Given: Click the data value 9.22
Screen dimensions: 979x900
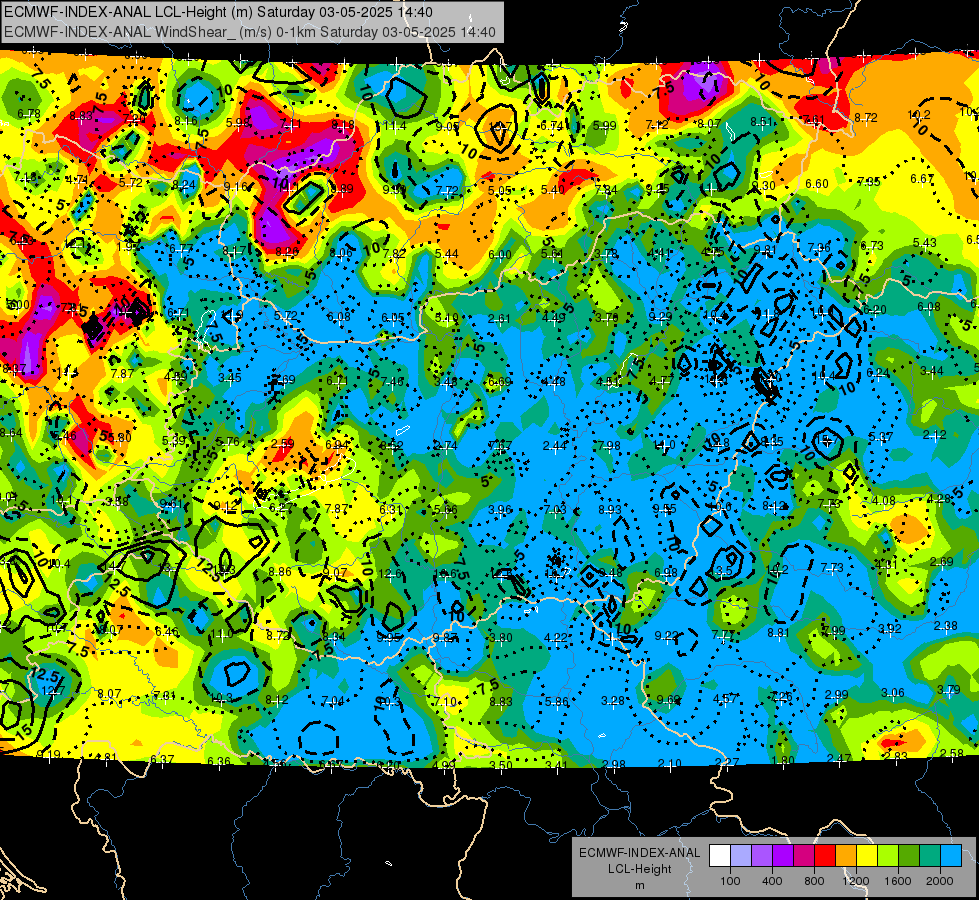Looking at the screenshot, I should [666, 636].
